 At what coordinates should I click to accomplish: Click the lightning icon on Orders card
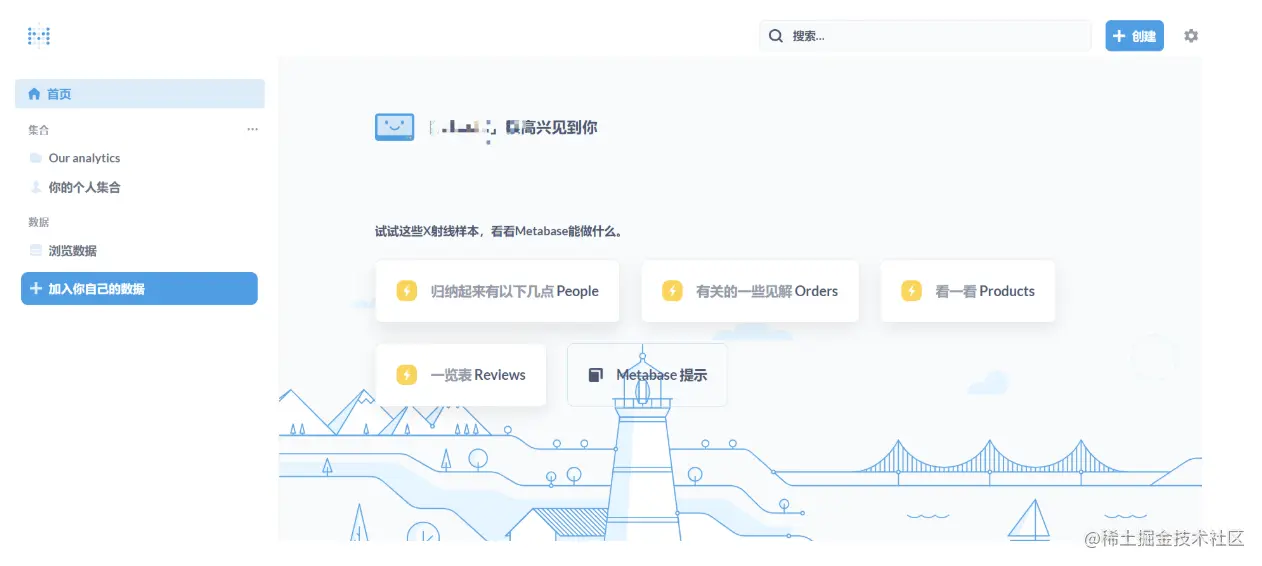pos(672,291)
